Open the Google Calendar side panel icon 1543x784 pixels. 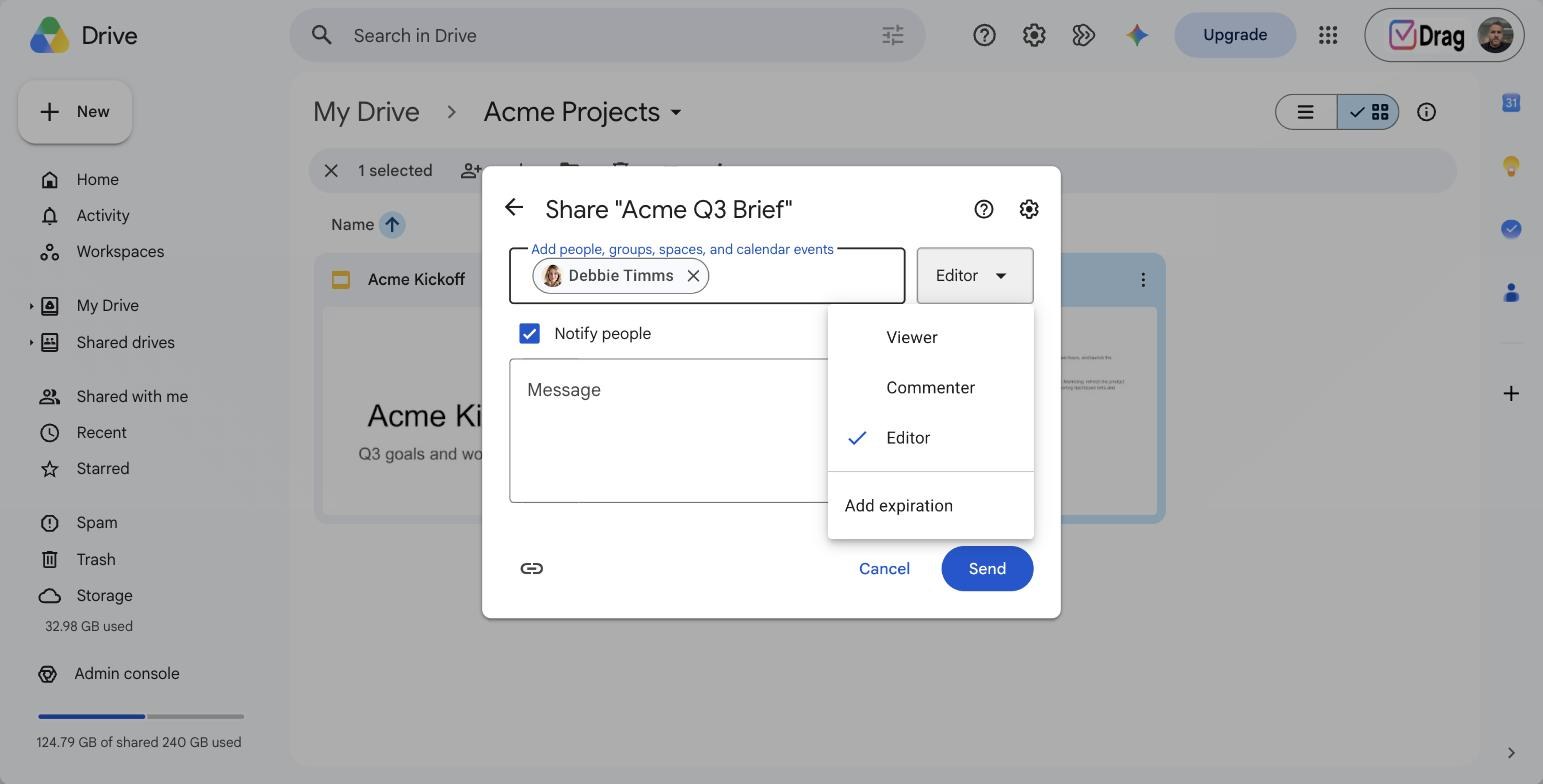(1511, 103)
